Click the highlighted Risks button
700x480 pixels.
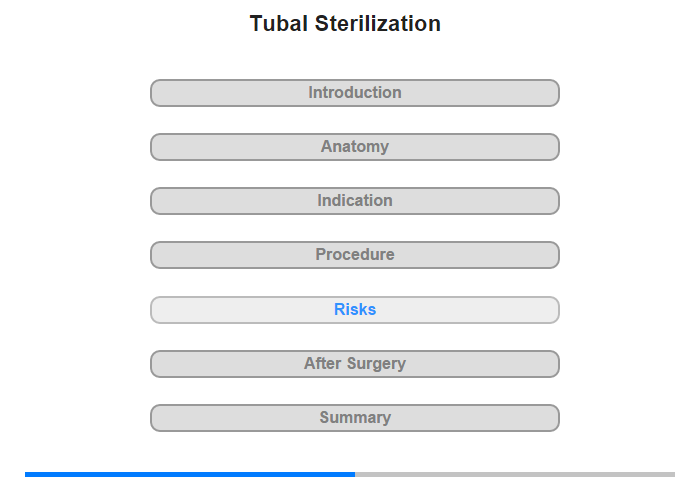[x=355, y=310]
